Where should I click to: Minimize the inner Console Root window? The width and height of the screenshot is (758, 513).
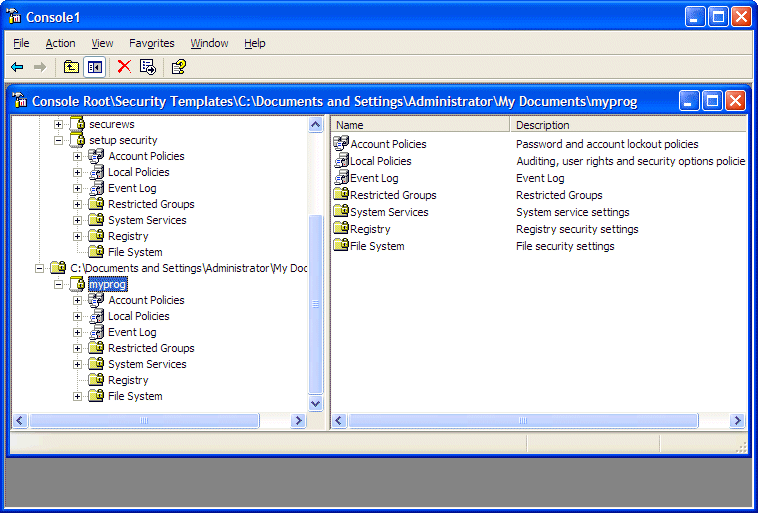pos(689,101)
